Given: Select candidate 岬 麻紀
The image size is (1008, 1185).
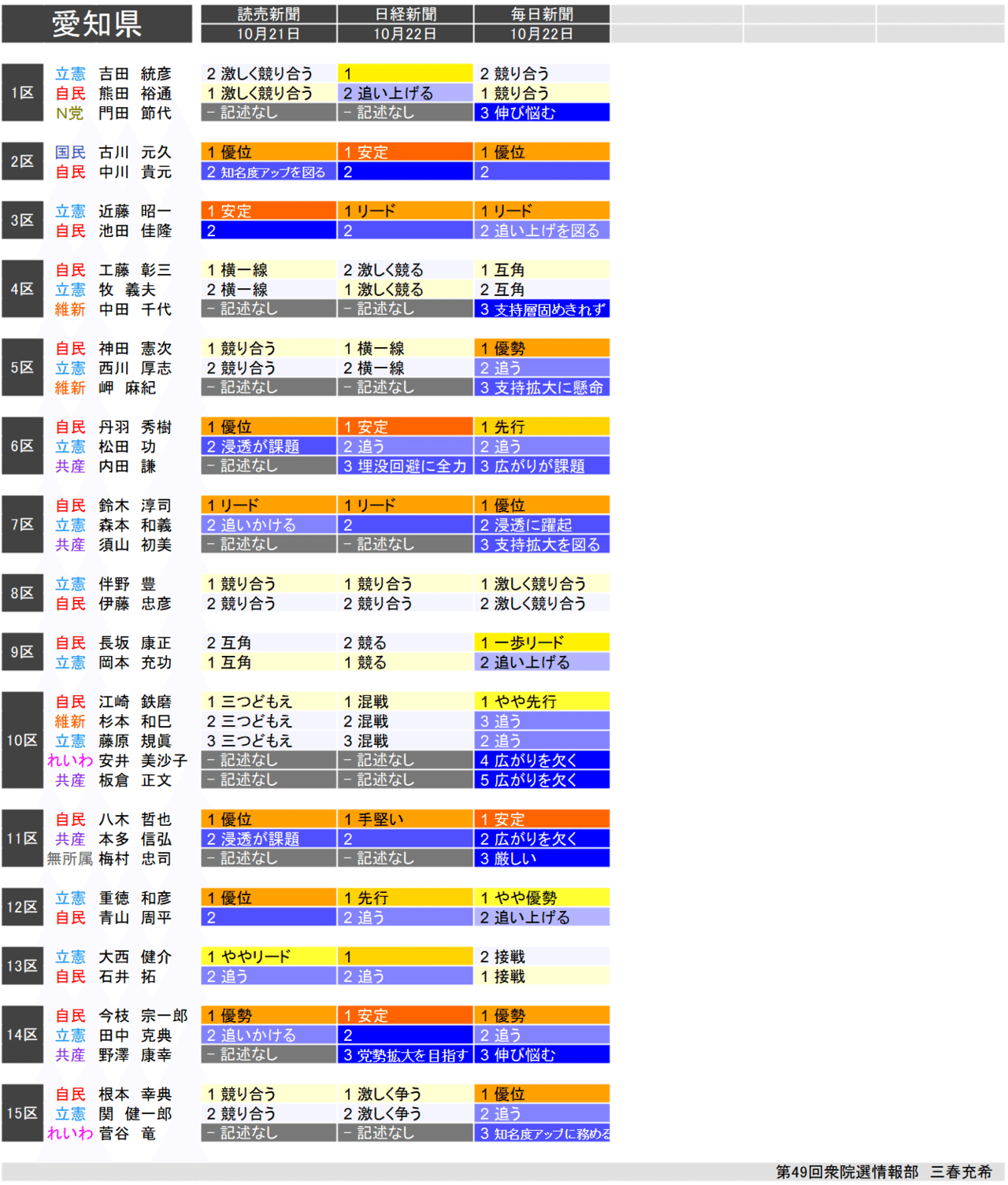Looking at the screenshot, I should tap(127, 388).
